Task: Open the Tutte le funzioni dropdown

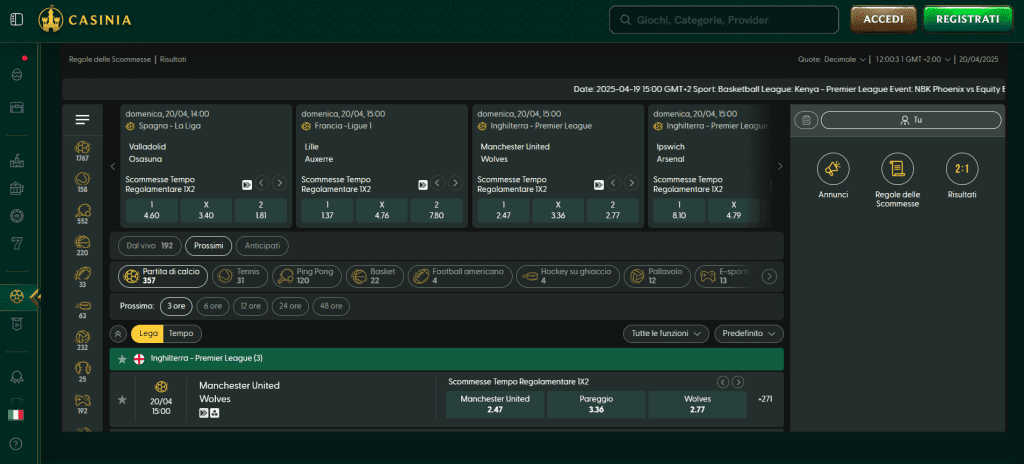Action: click(x=666, y=333)
